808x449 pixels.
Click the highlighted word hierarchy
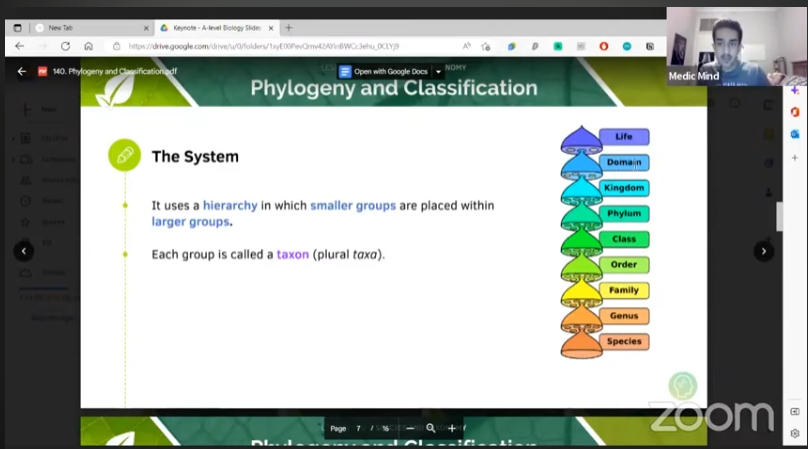click(230, 206)
